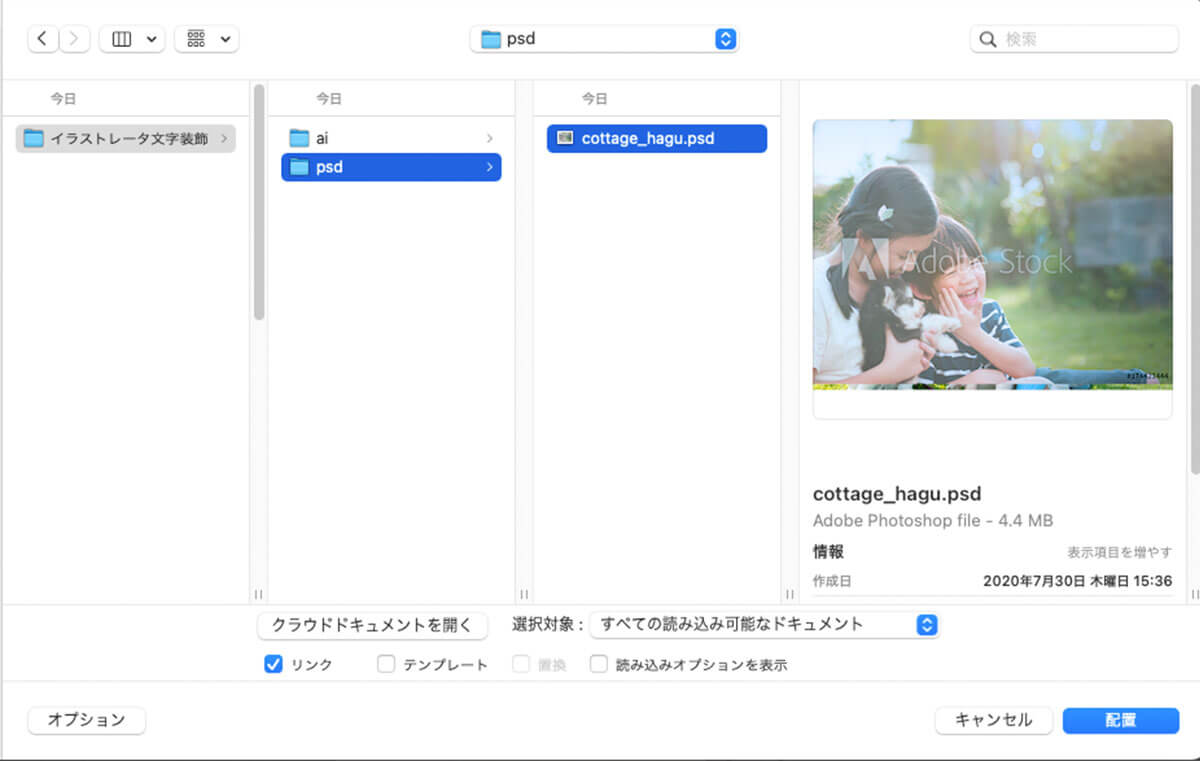The height and width of the screenshot is (761, 1200).
Task: Enable the テンプレート checkbox
Action: coord(386,664)
